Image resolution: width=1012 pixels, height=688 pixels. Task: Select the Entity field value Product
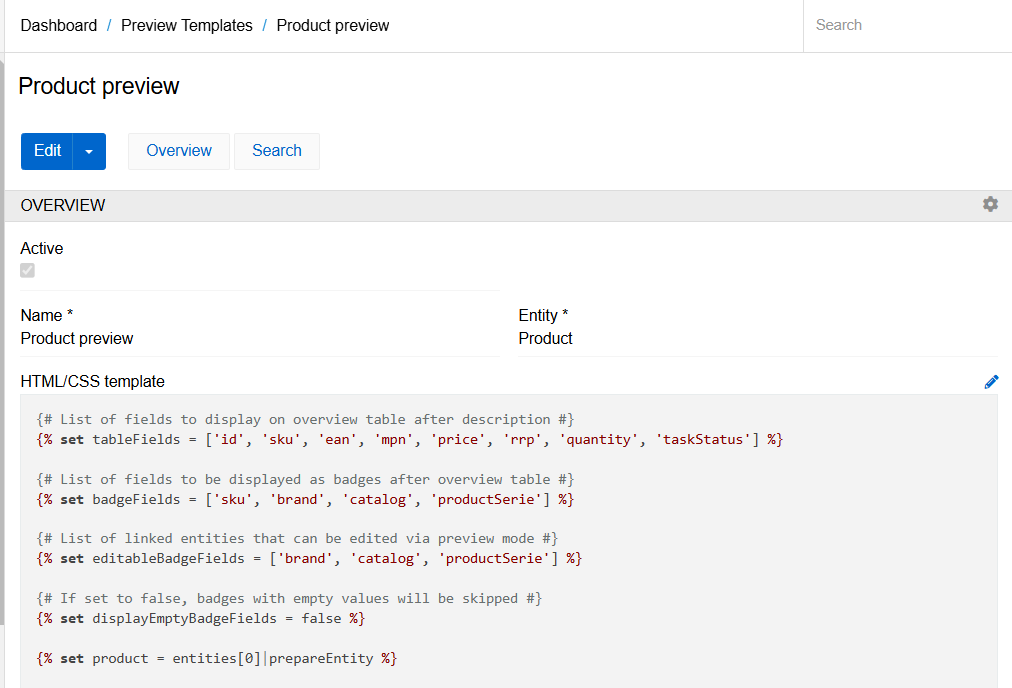pos(546,338)
